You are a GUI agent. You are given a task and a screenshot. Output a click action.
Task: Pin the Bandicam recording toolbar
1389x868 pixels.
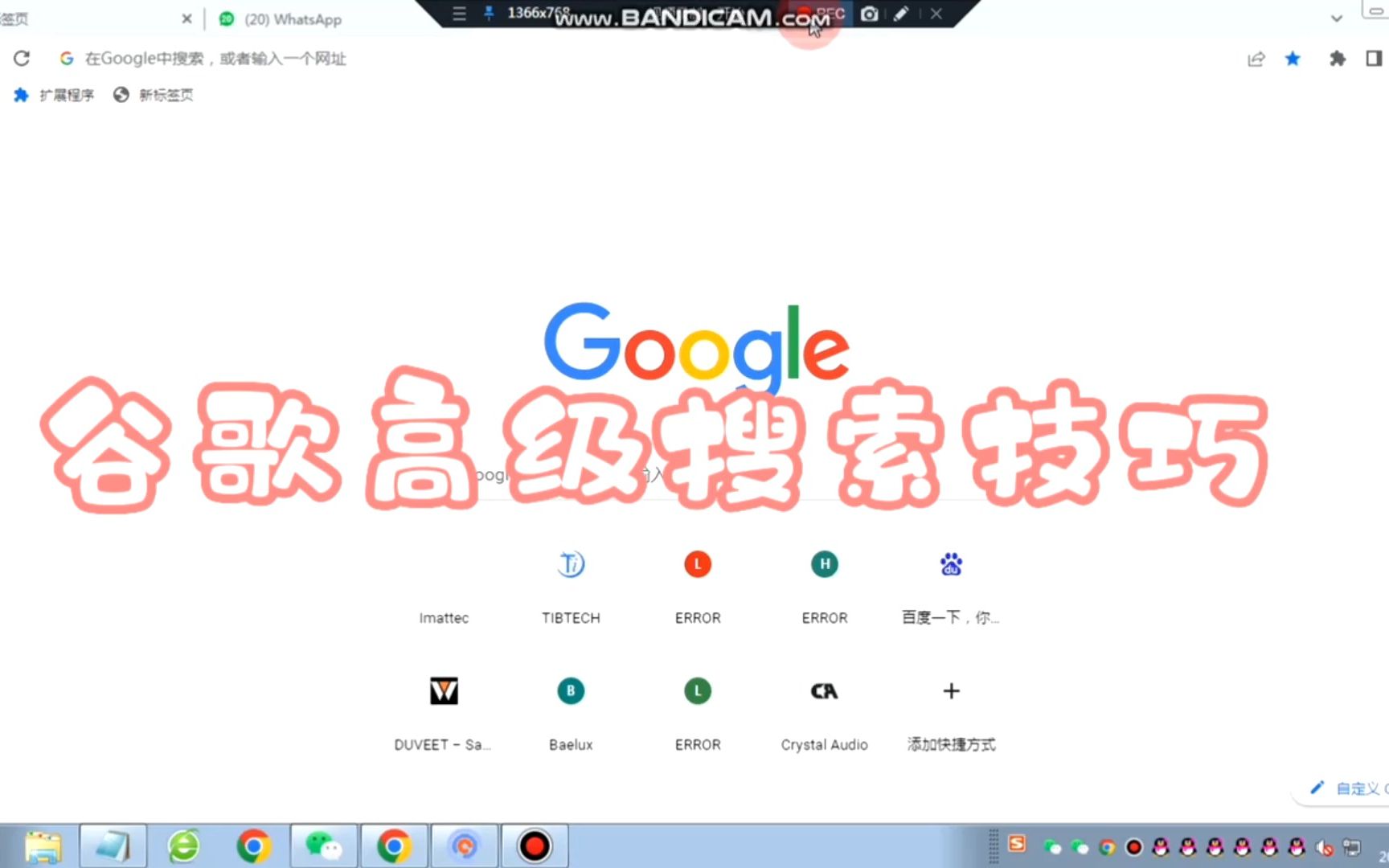(489, 13)
